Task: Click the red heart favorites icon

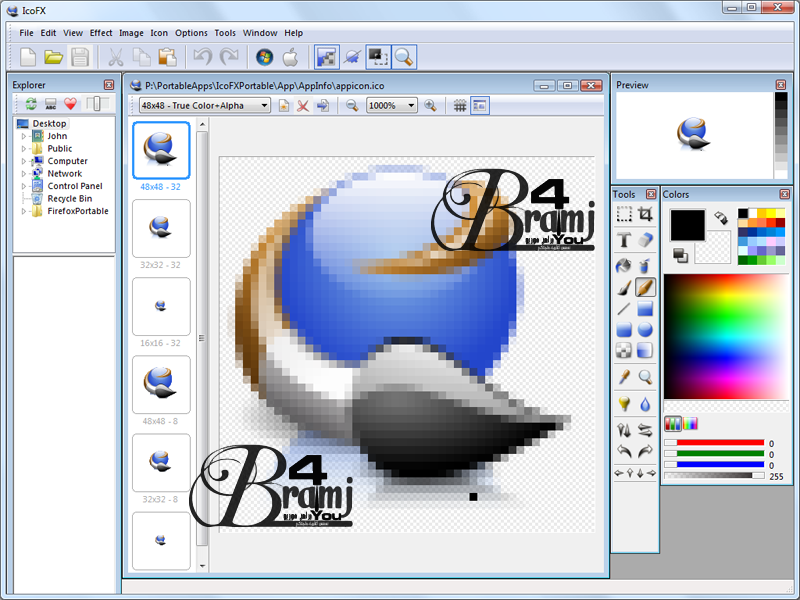Action: [x=70, y=104]
